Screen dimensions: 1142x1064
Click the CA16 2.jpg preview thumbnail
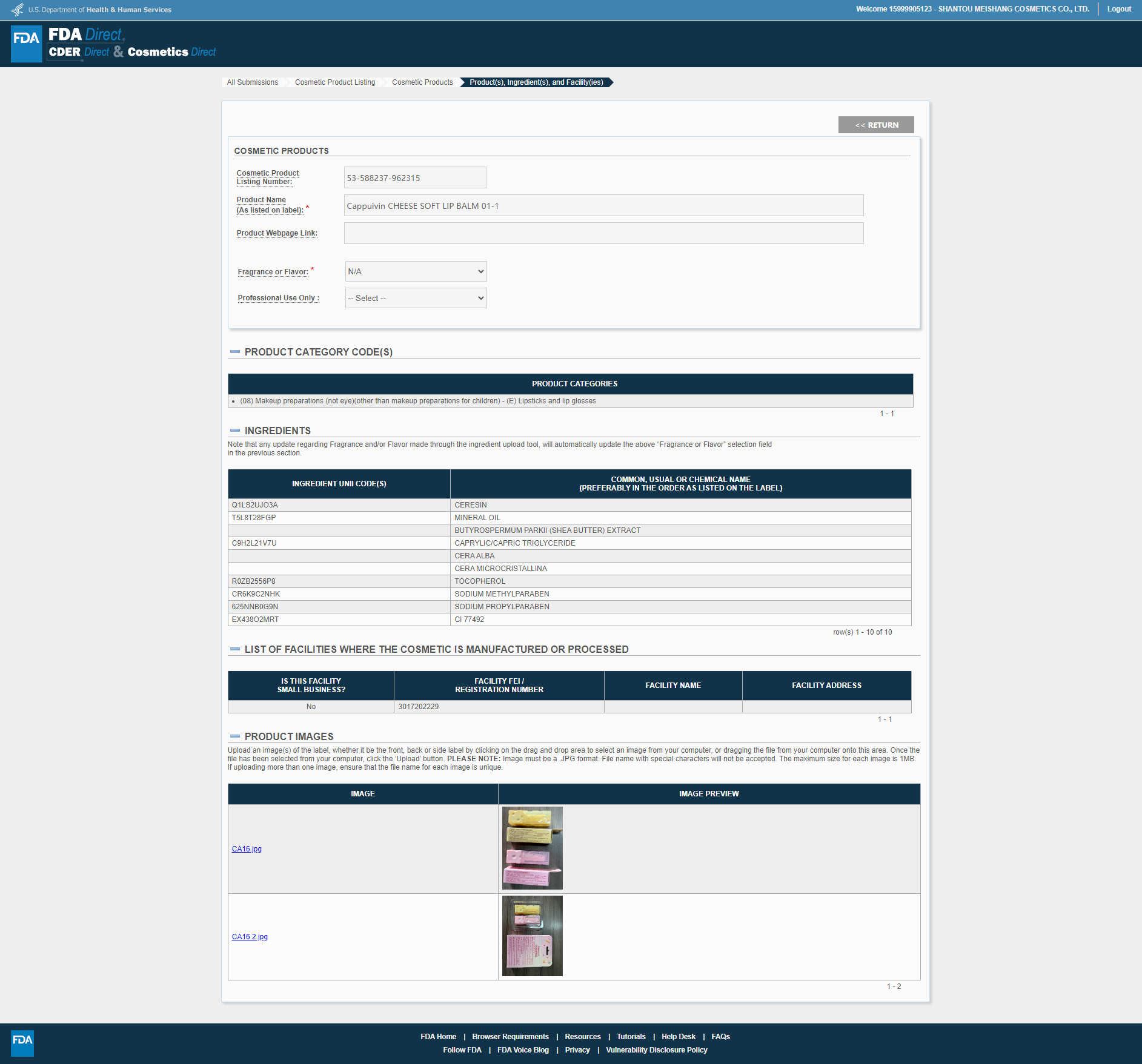(532, 936)
